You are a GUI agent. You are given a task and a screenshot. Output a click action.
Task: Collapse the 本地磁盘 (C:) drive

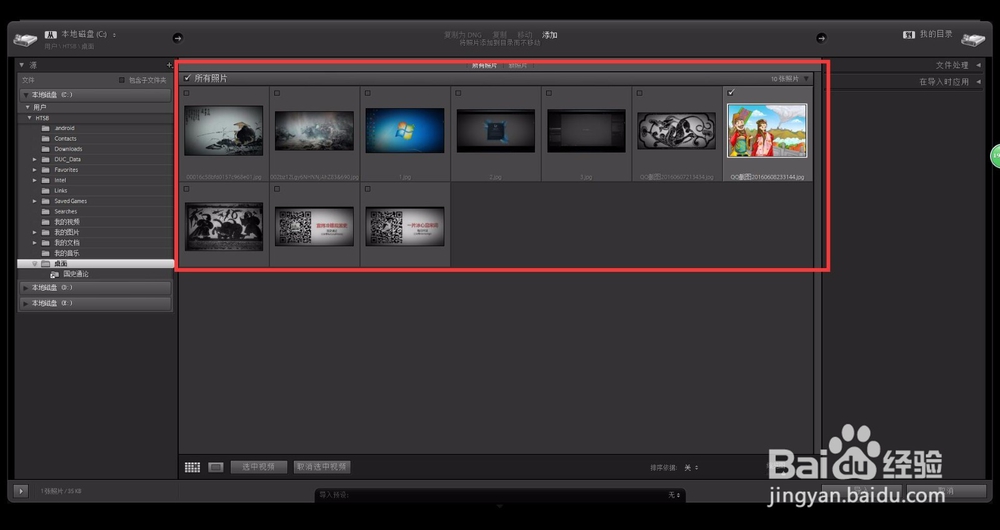[26, 95]
